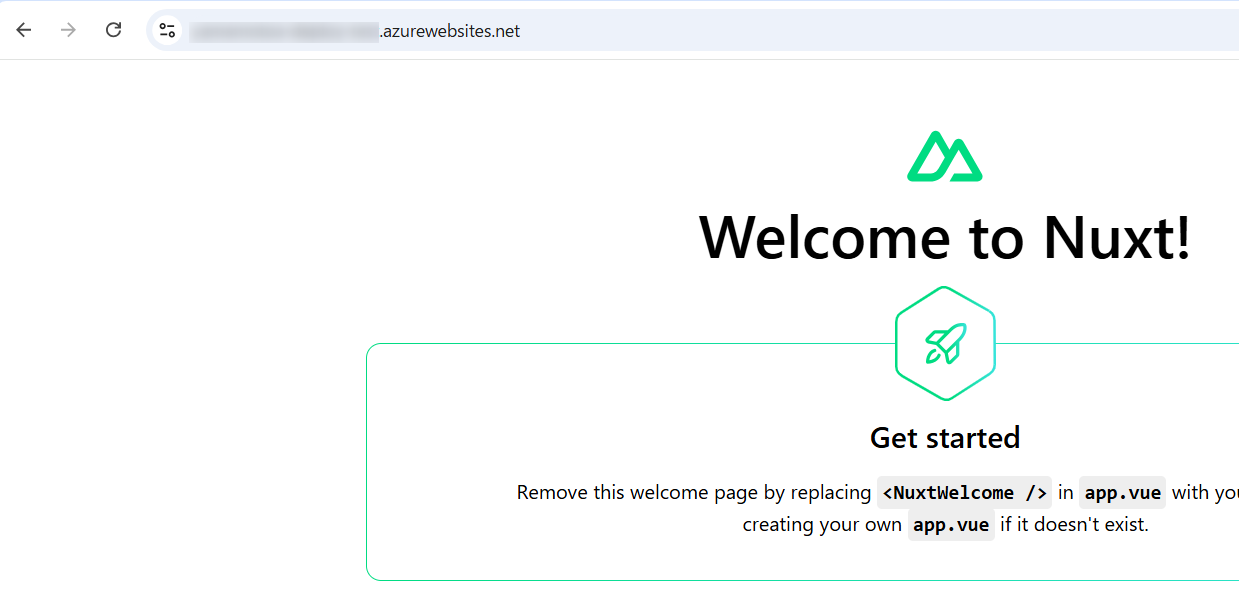Viewport: 1239px width, 606px height.
Task: Click the Welcome to Nuxt title
Action: pos(944,238)
